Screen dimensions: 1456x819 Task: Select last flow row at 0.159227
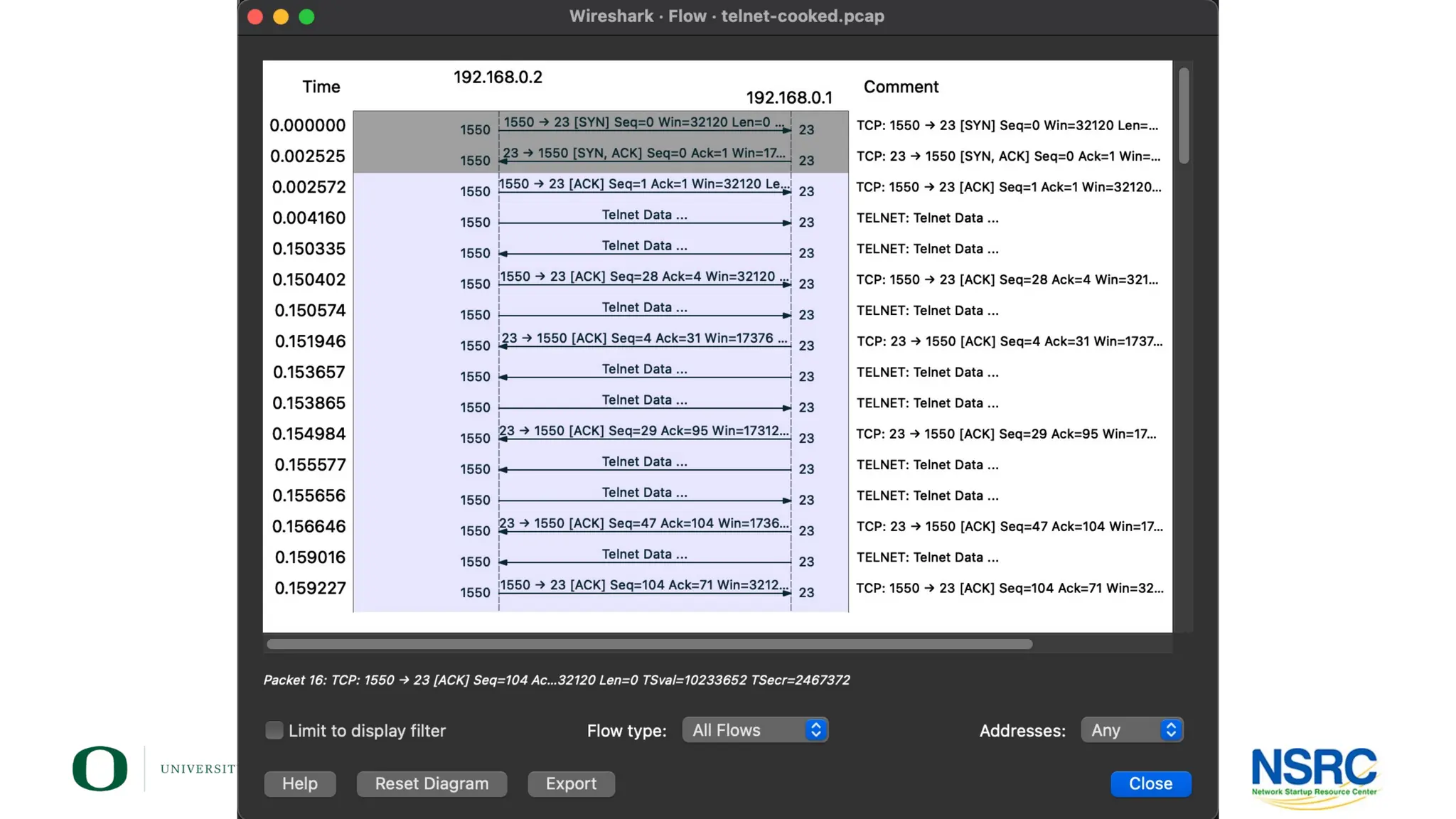click(644, 588)
